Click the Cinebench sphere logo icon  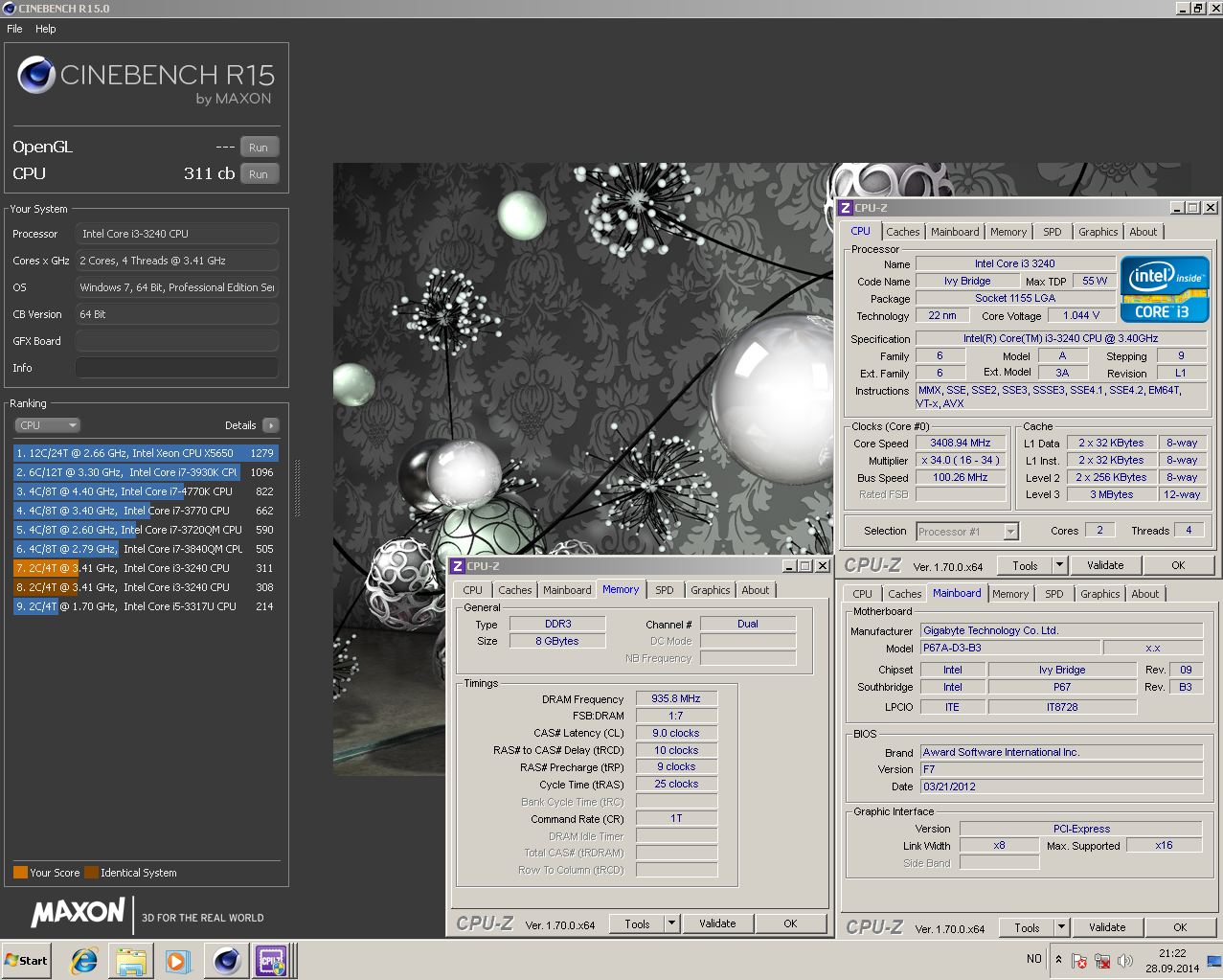pos(35,75)
